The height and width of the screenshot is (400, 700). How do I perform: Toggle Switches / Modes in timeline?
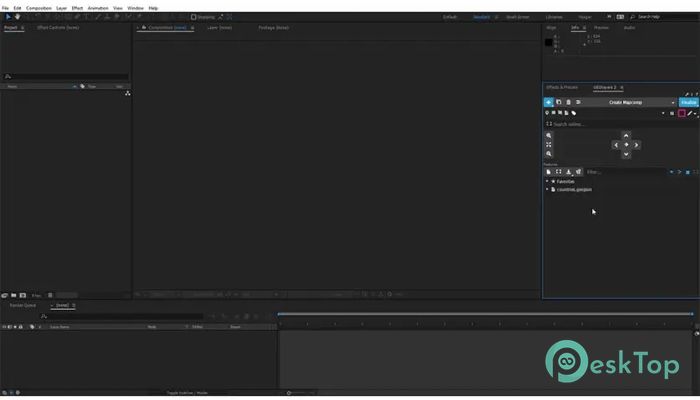coord(187,393)
